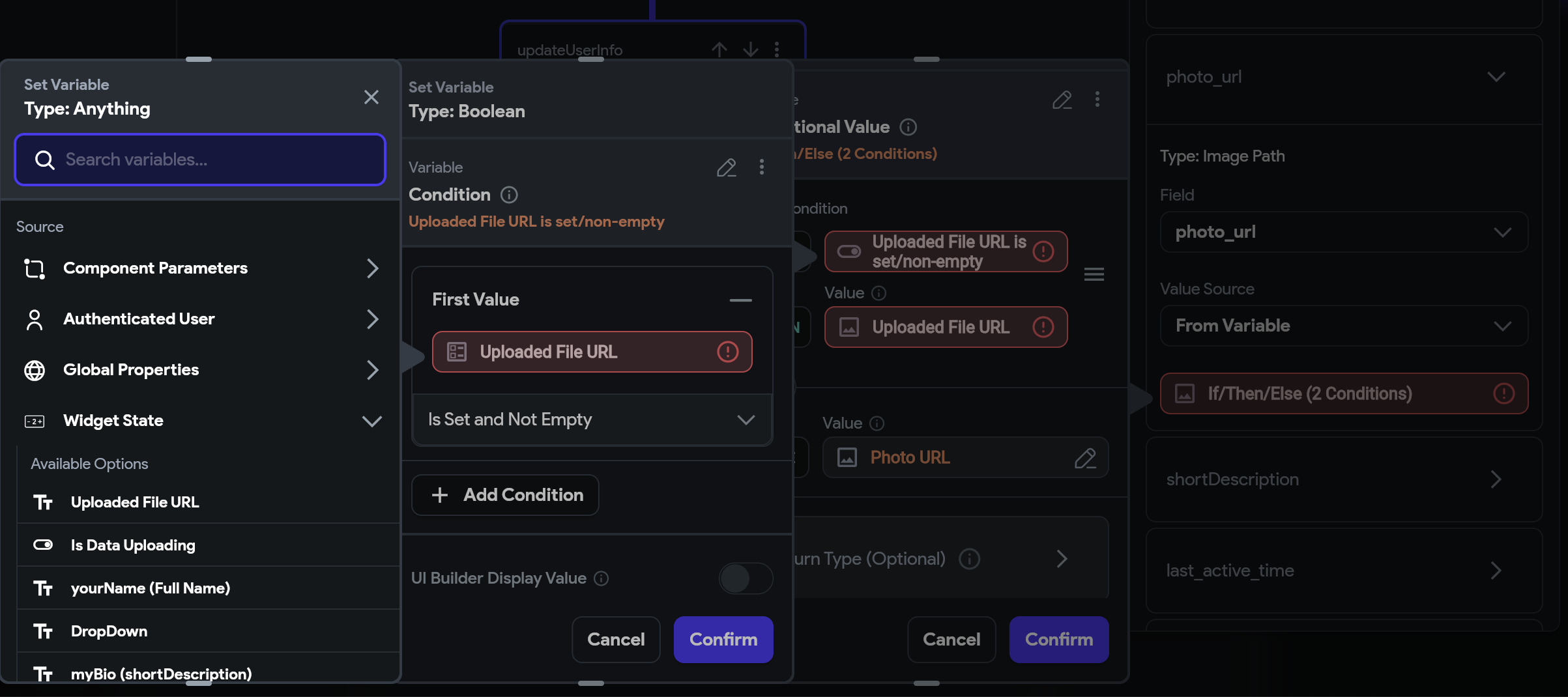Click the move-down arrow on updateUserInfo
The height and width of the screenshot is (697, 1568).
coord(751,50)
